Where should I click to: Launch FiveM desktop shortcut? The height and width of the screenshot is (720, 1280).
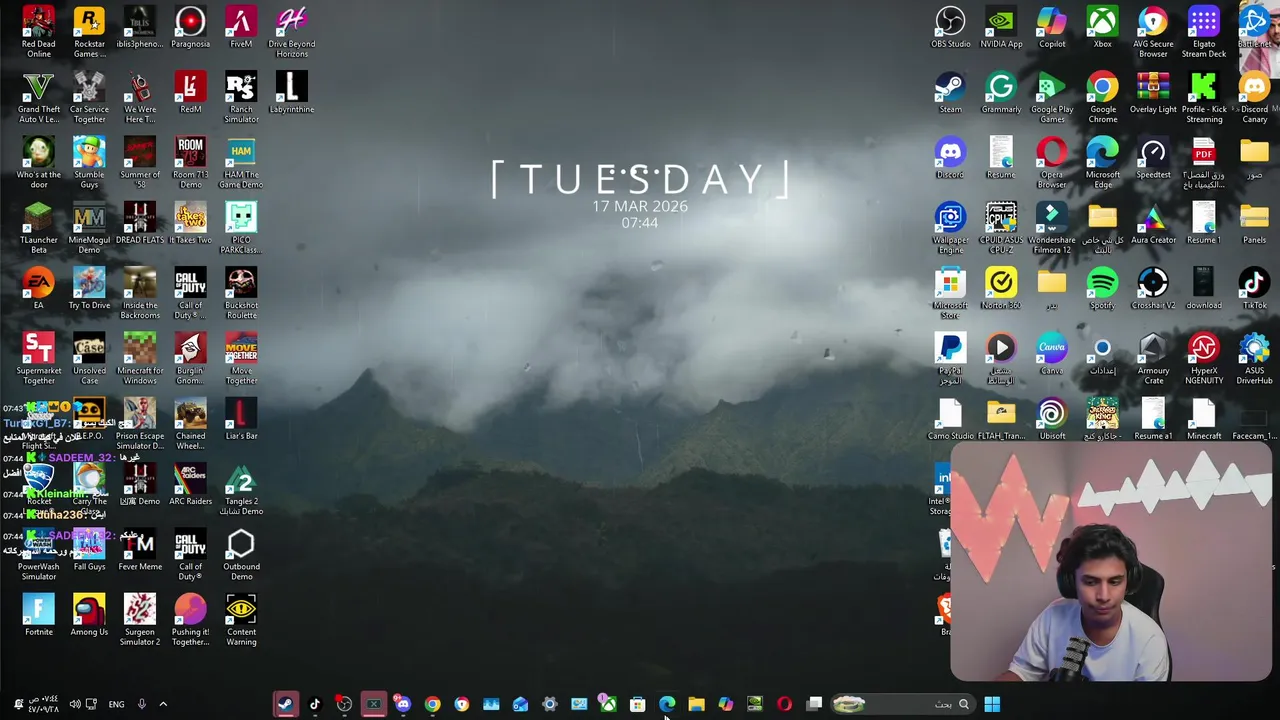tap(241, 28)
